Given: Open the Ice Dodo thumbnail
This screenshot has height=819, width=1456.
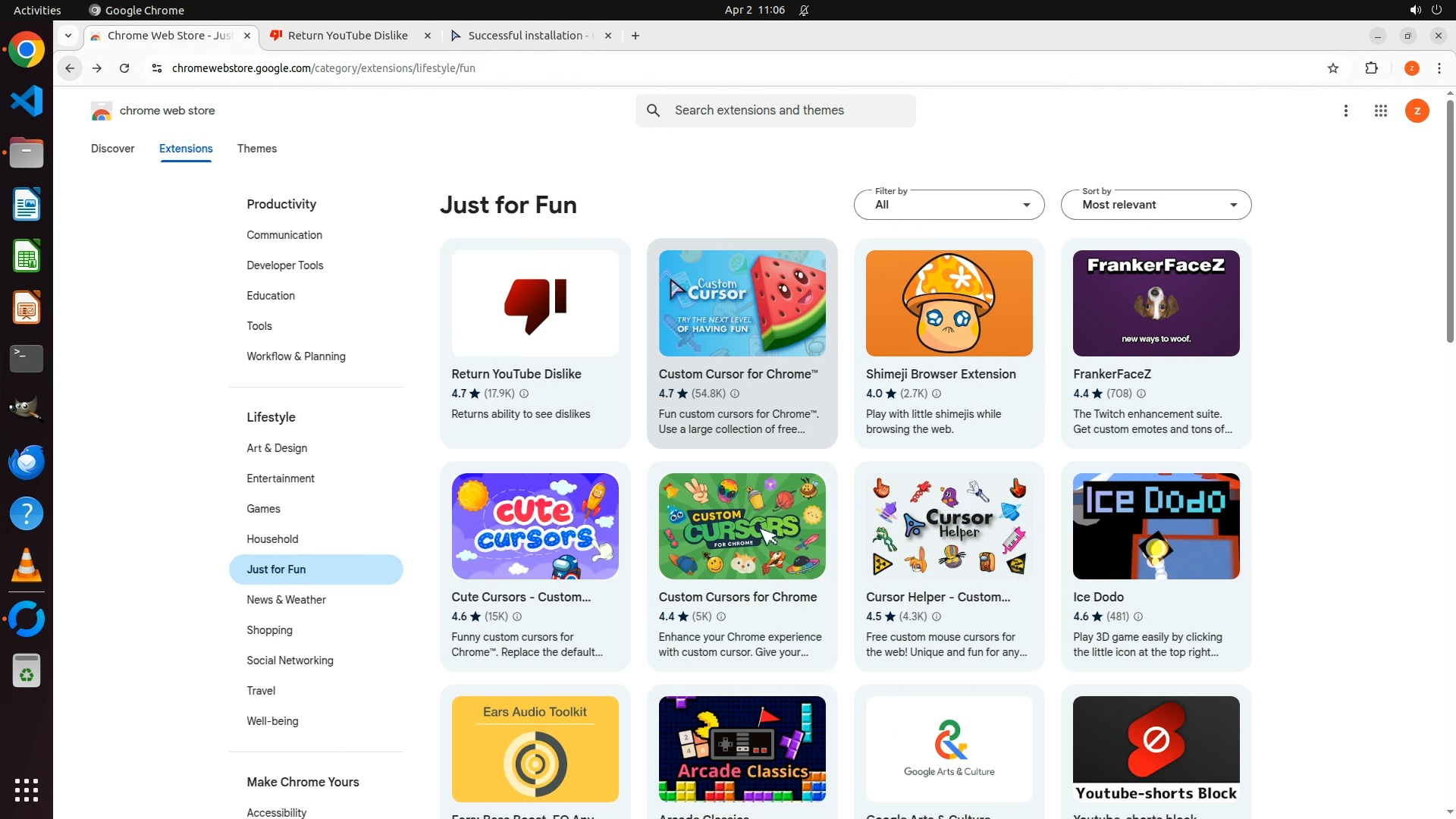Looking at the screenshot, I should (1156, 526).
